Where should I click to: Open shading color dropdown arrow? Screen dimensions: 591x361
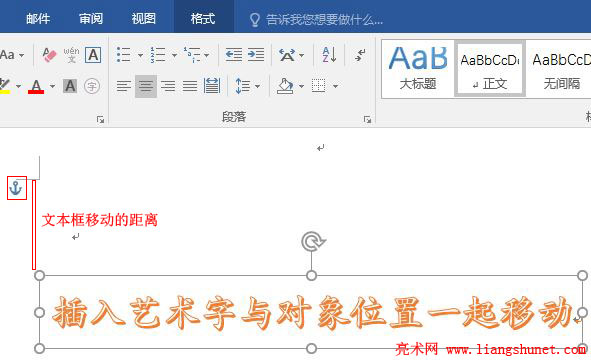tap(301, 86)
